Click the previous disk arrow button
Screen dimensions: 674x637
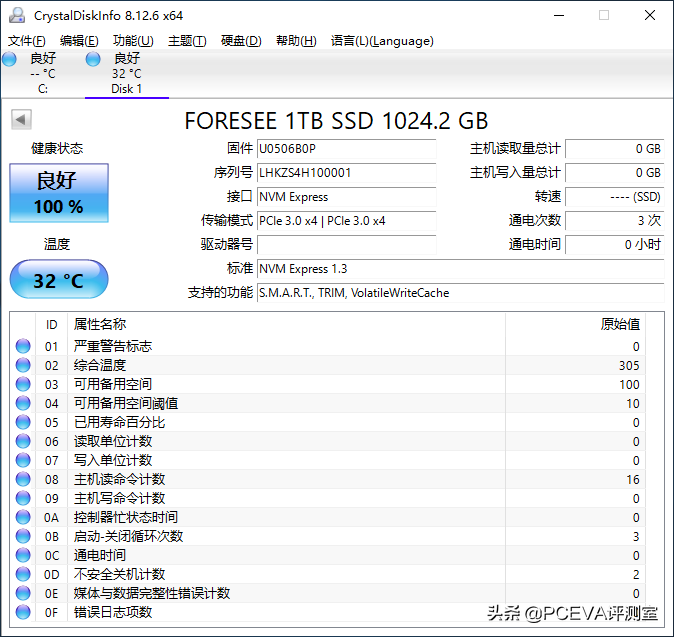point(21,119)
